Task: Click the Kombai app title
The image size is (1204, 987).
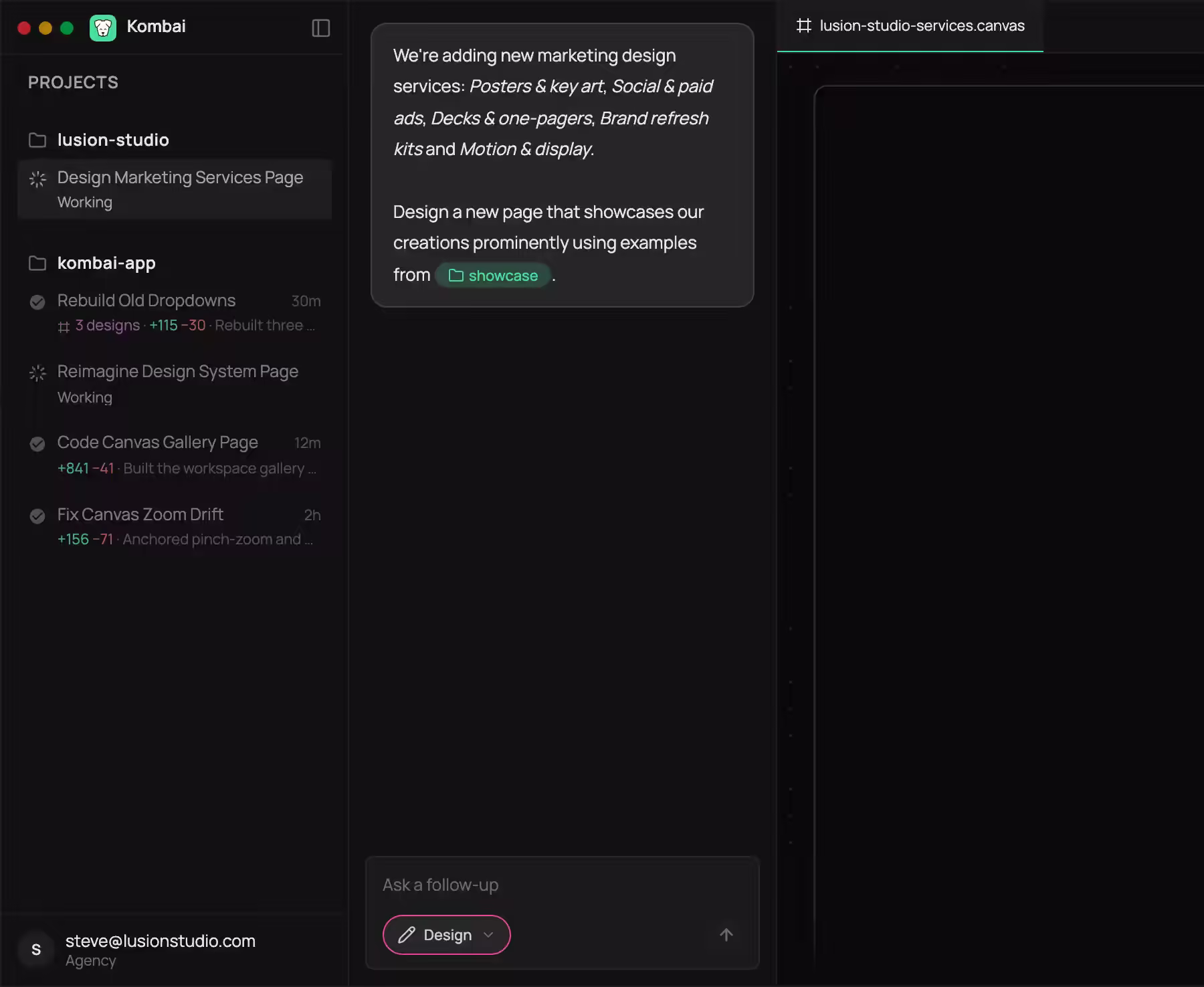Action: (157, 27)
